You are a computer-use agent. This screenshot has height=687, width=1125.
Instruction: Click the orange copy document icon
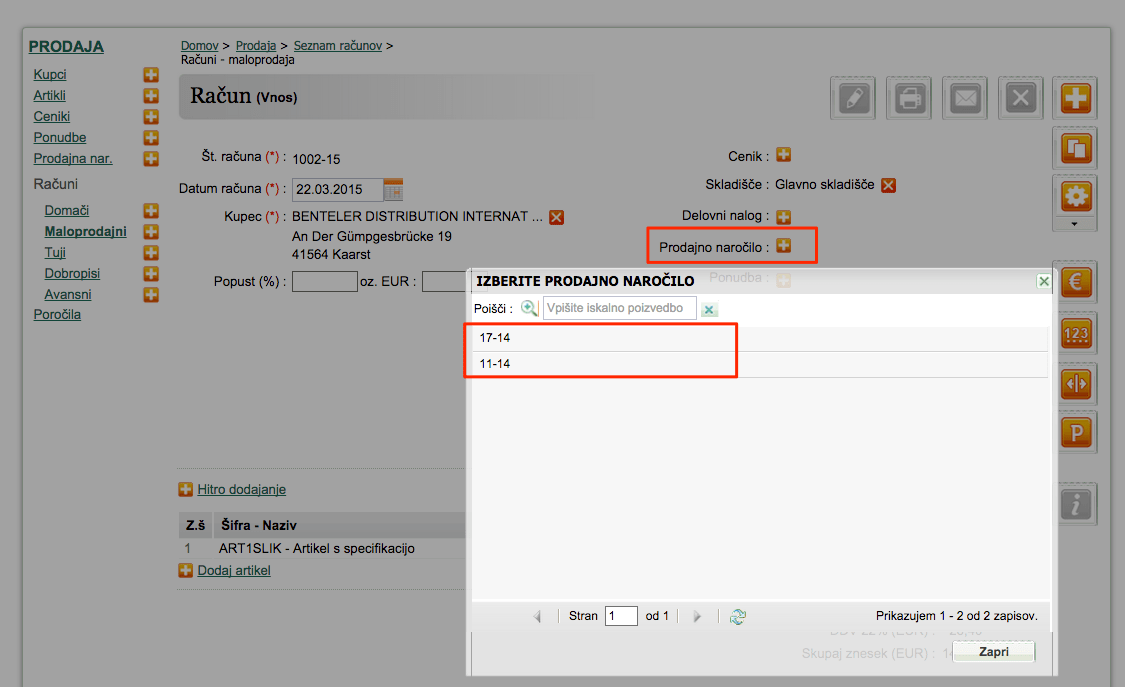(1075, 148)
